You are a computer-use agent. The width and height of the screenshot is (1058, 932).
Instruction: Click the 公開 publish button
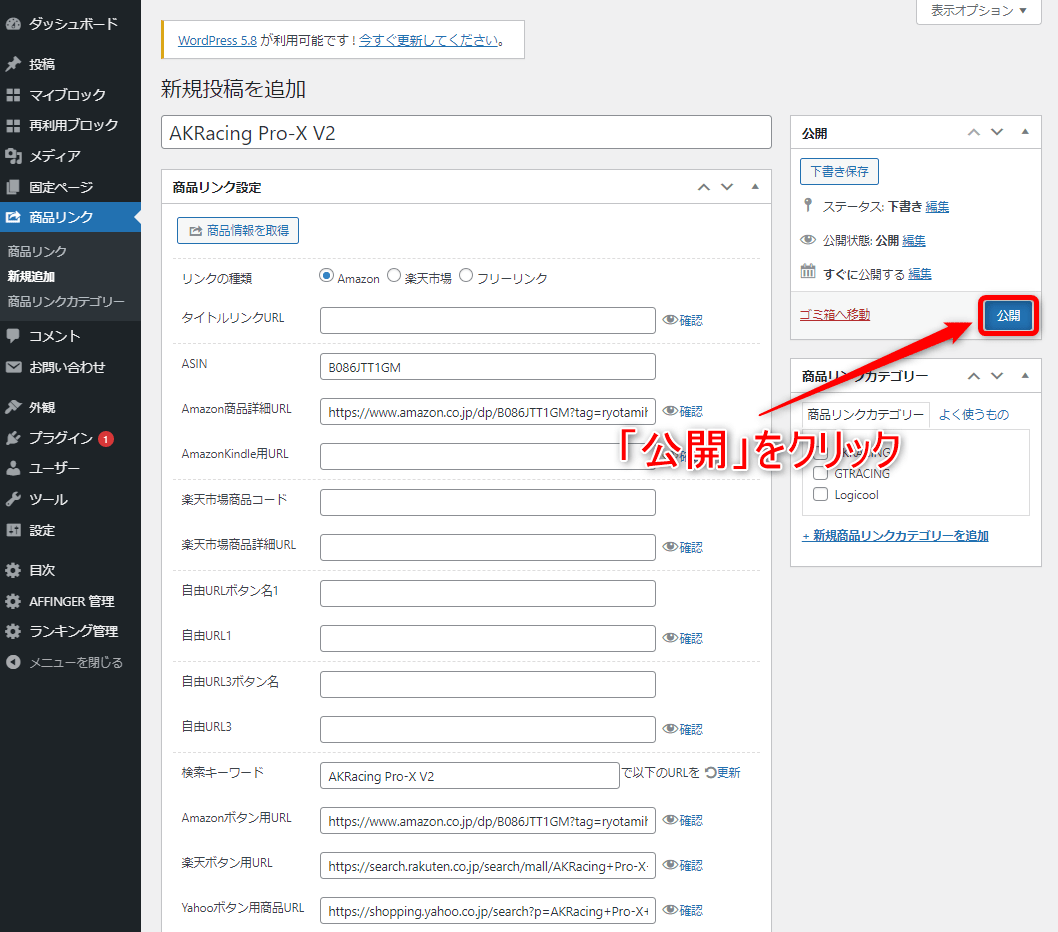tap(1008, 315)
